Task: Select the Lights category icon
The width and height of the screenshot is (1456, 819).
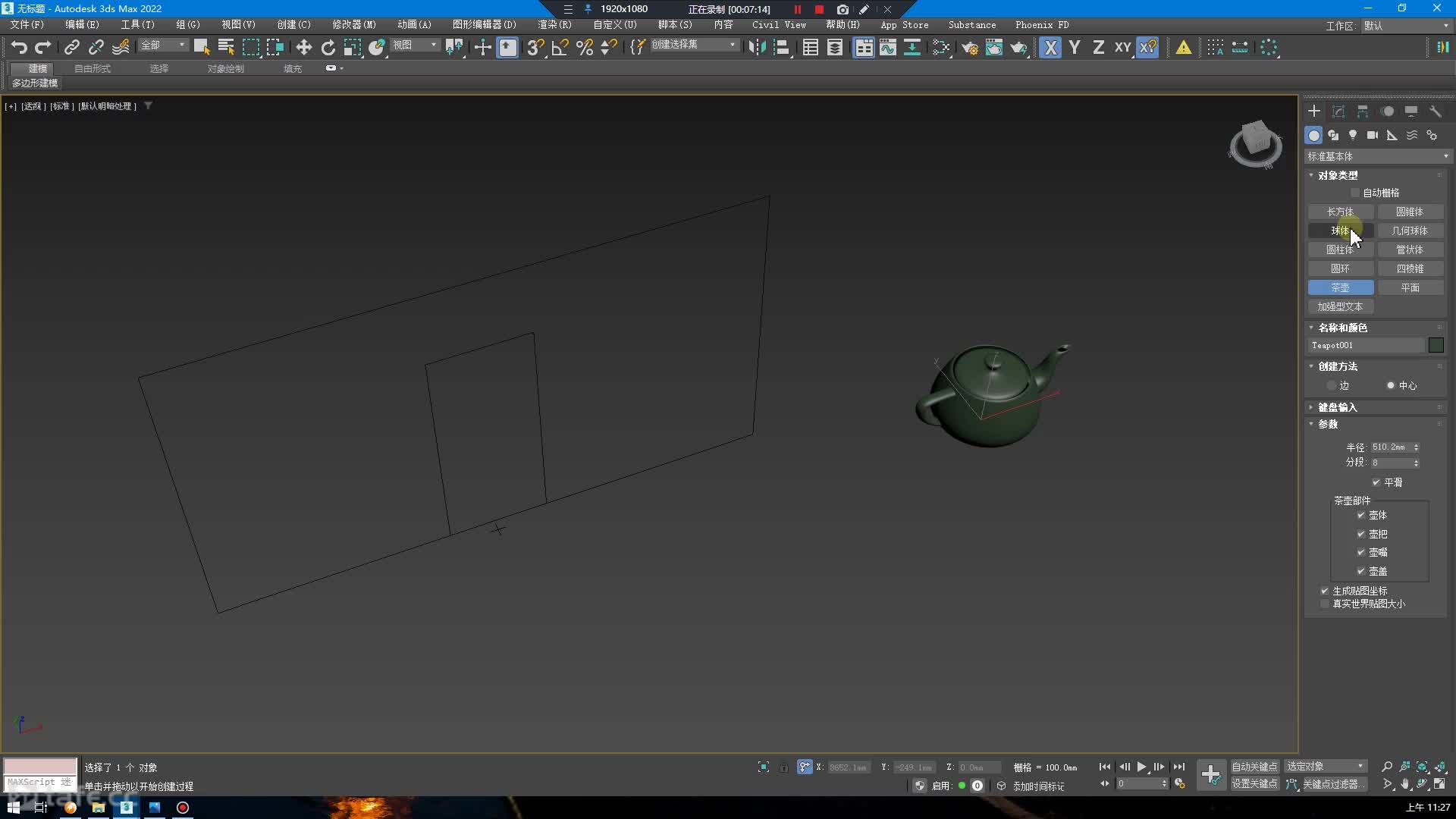Action: (x=1353, y=135)
